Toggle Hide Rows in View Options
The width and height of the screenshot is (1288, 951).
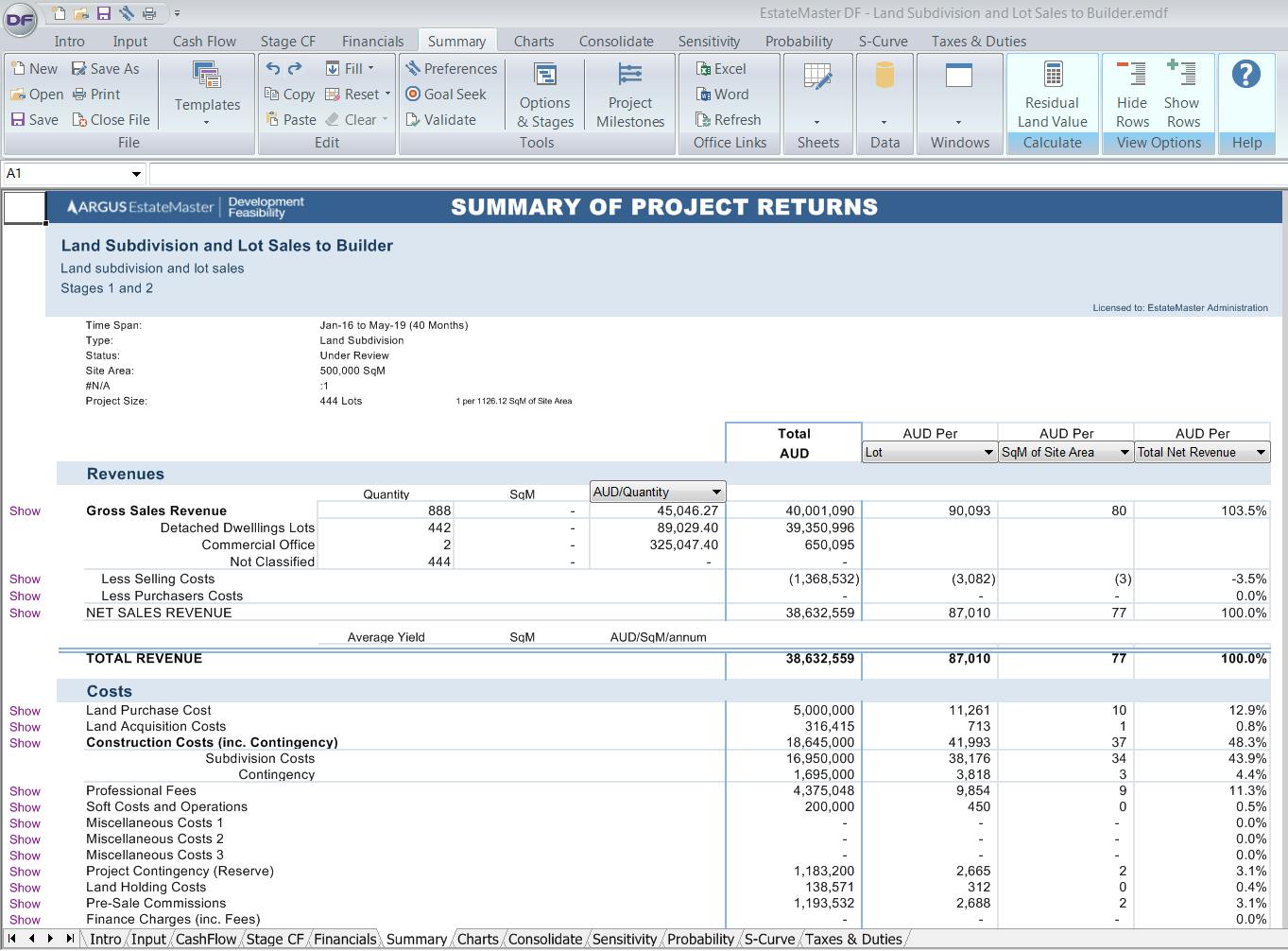click(1131, 92)
